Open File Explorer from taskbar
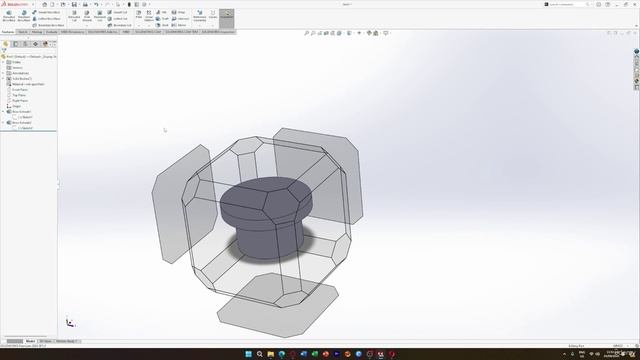Viewport: 640px width, 360px height. click(271, 354)
